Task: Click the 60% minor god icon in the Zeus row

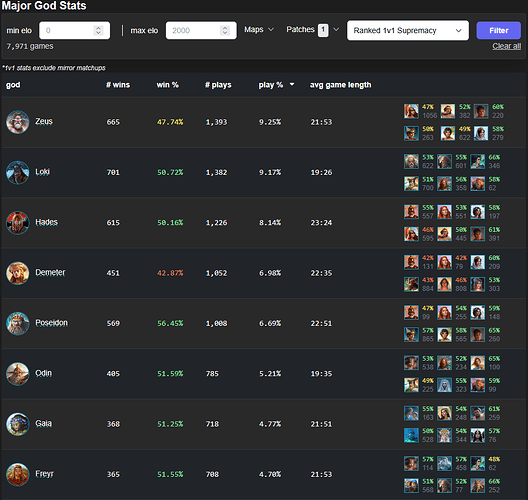Action: coord(481,111)
